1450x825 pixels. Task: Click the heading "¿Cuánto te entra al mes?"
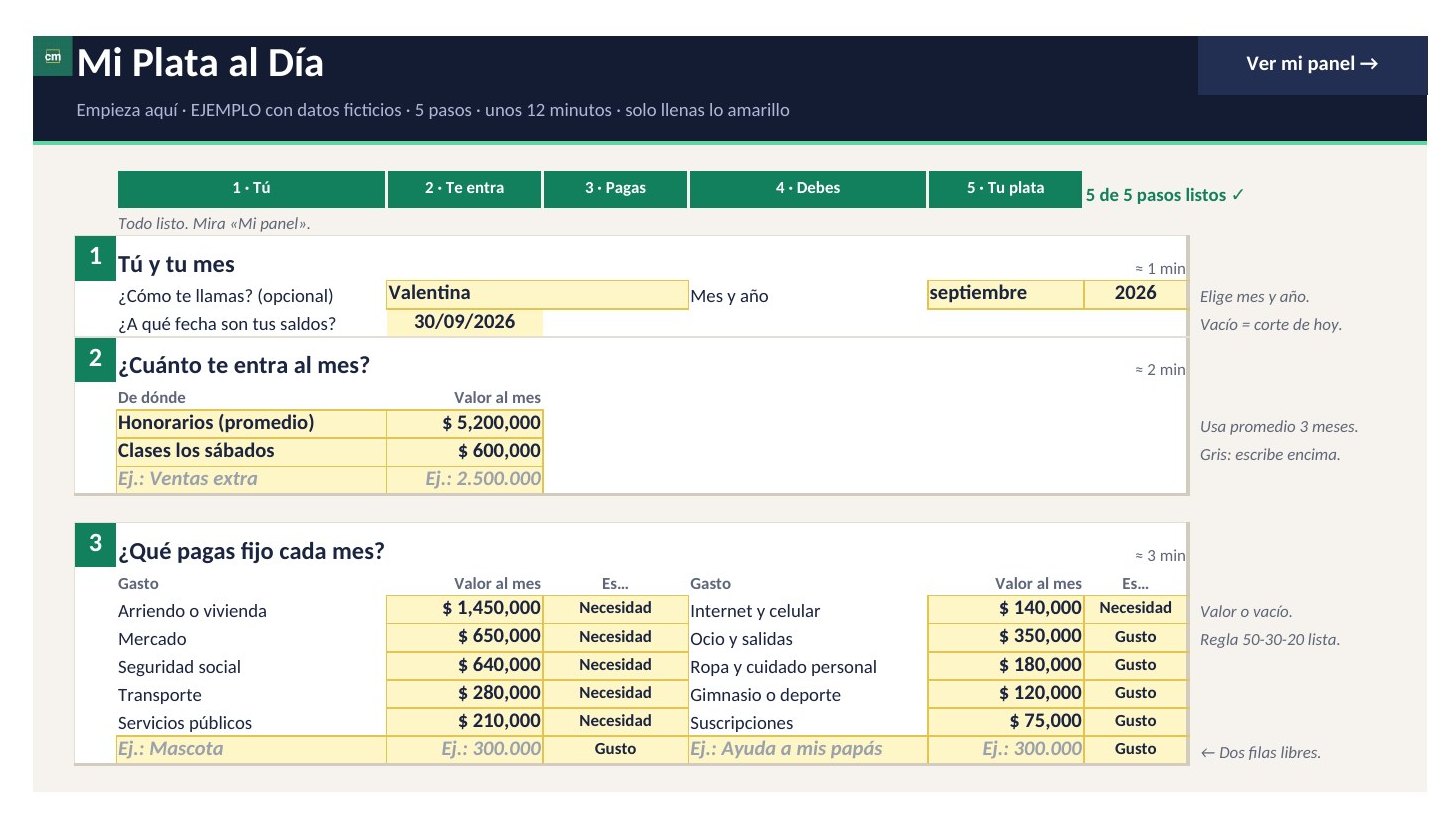pyautogui.click(x=244, y=366)
